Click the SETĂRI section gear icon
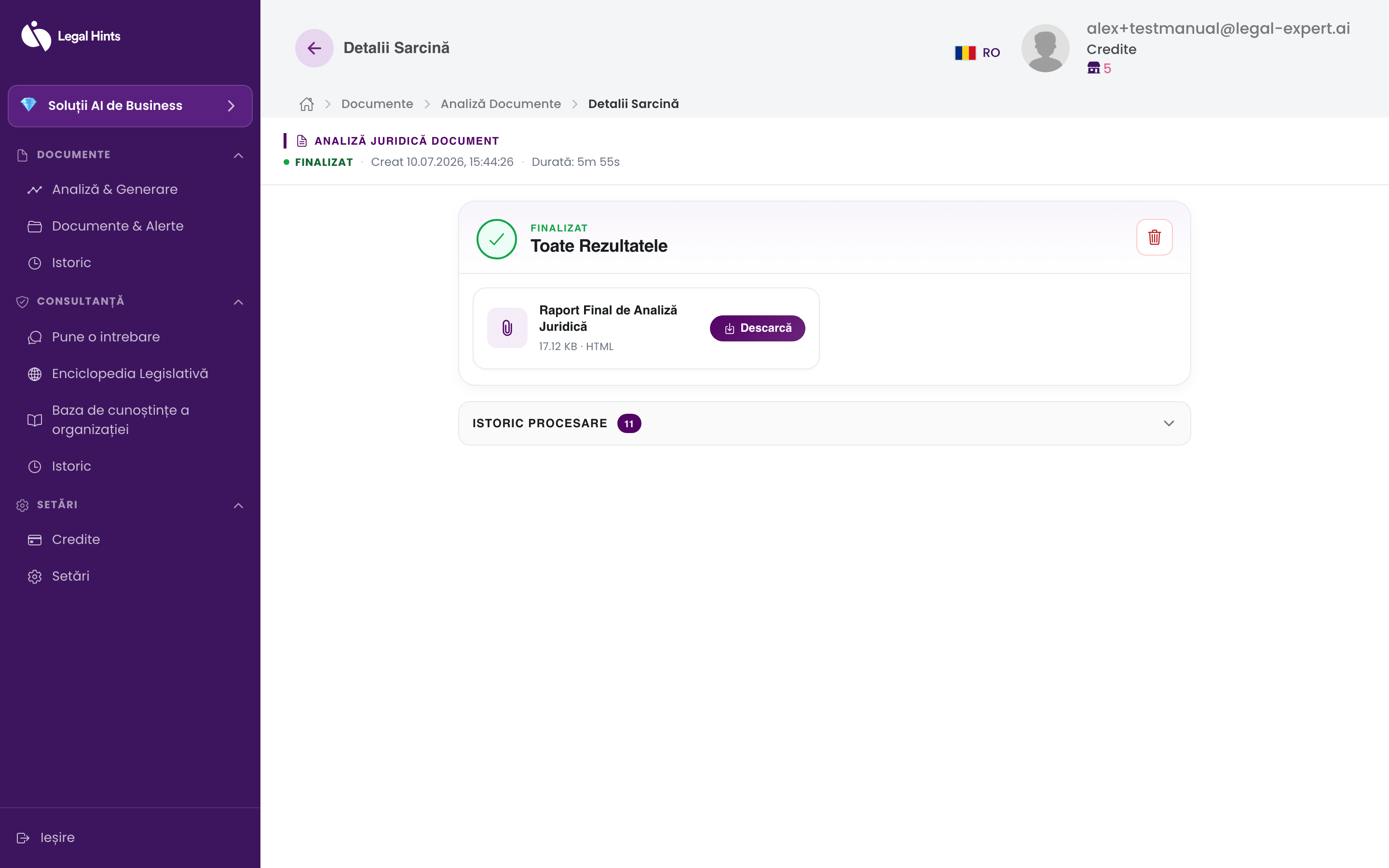The width and height of the screenshot is (1389, 868). point(22,505)
